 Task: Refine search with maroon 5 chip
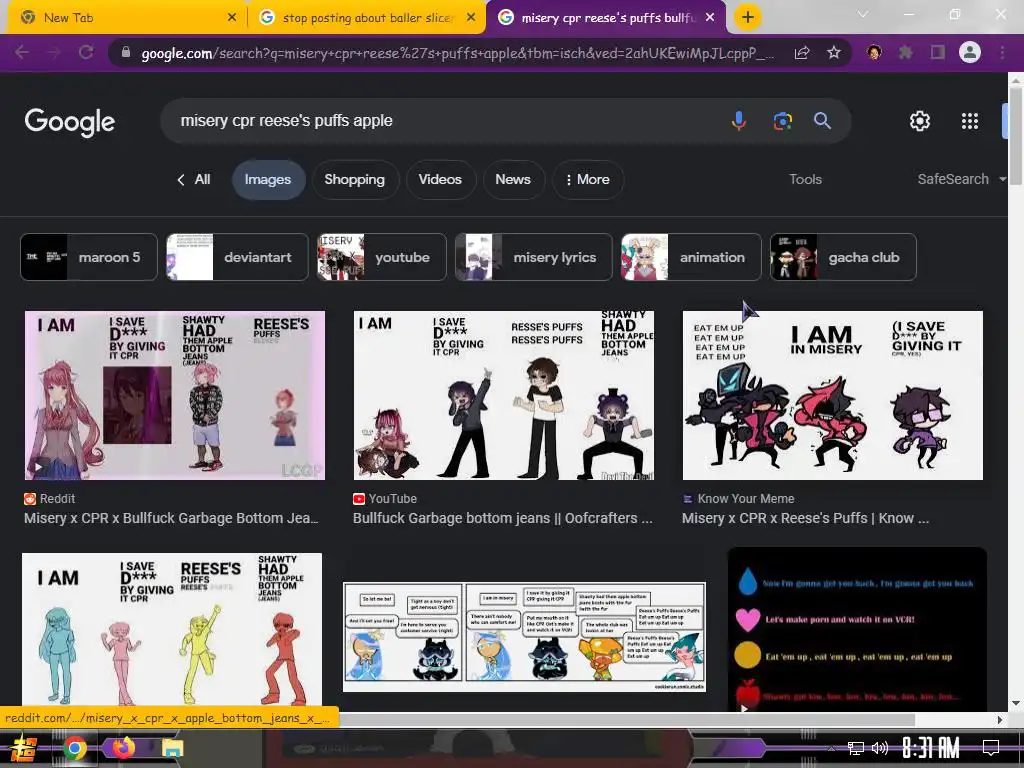89,257
